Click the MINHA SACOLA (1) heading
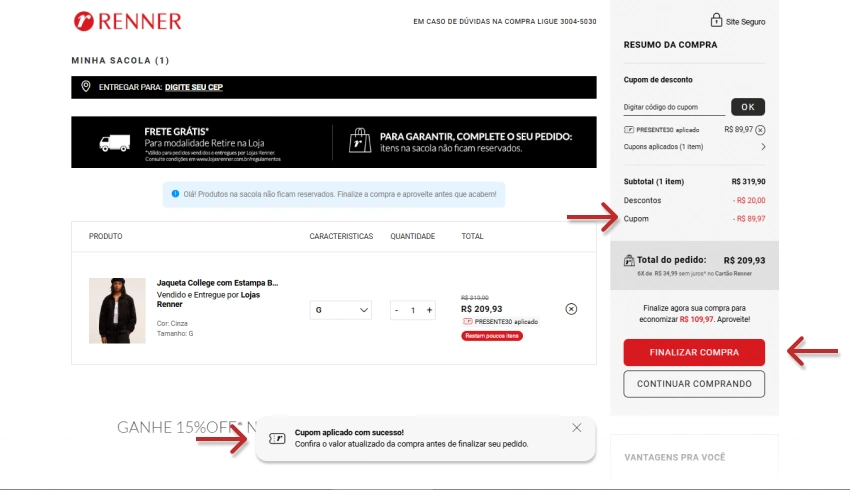 [x=120, y=60]
